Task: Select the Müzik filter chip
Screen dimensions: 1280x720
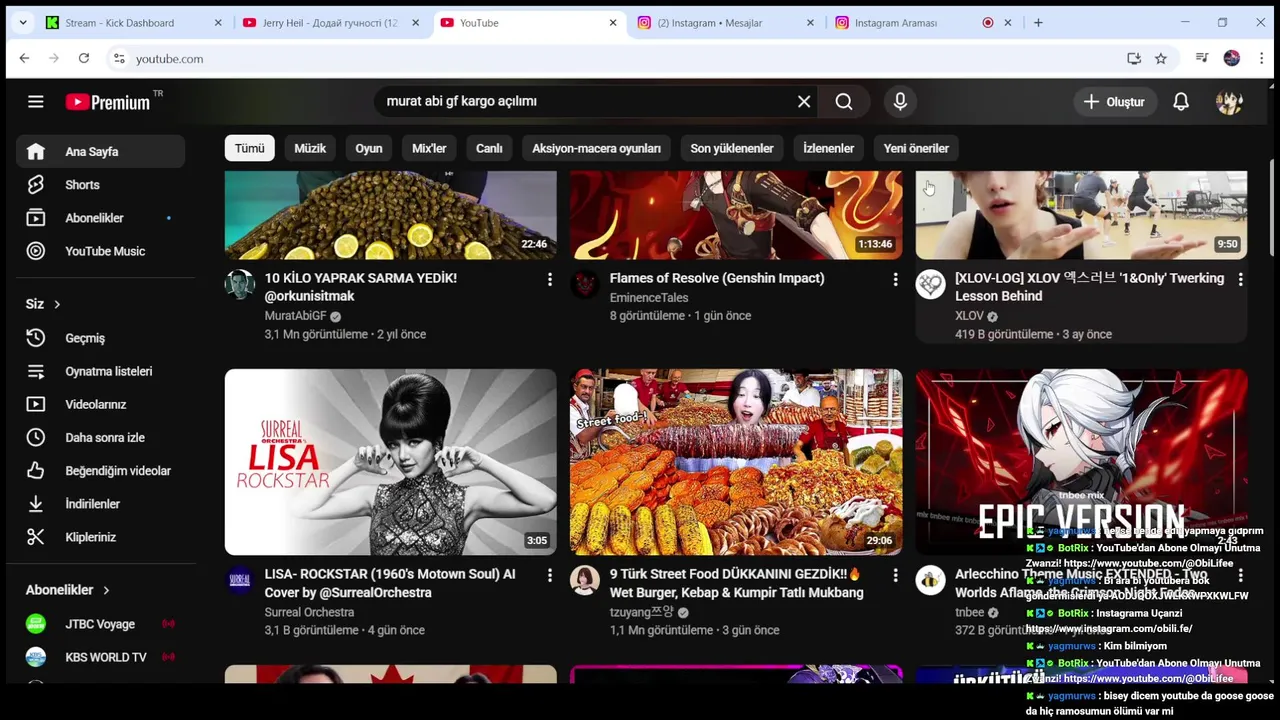Action: coord(310,148)
